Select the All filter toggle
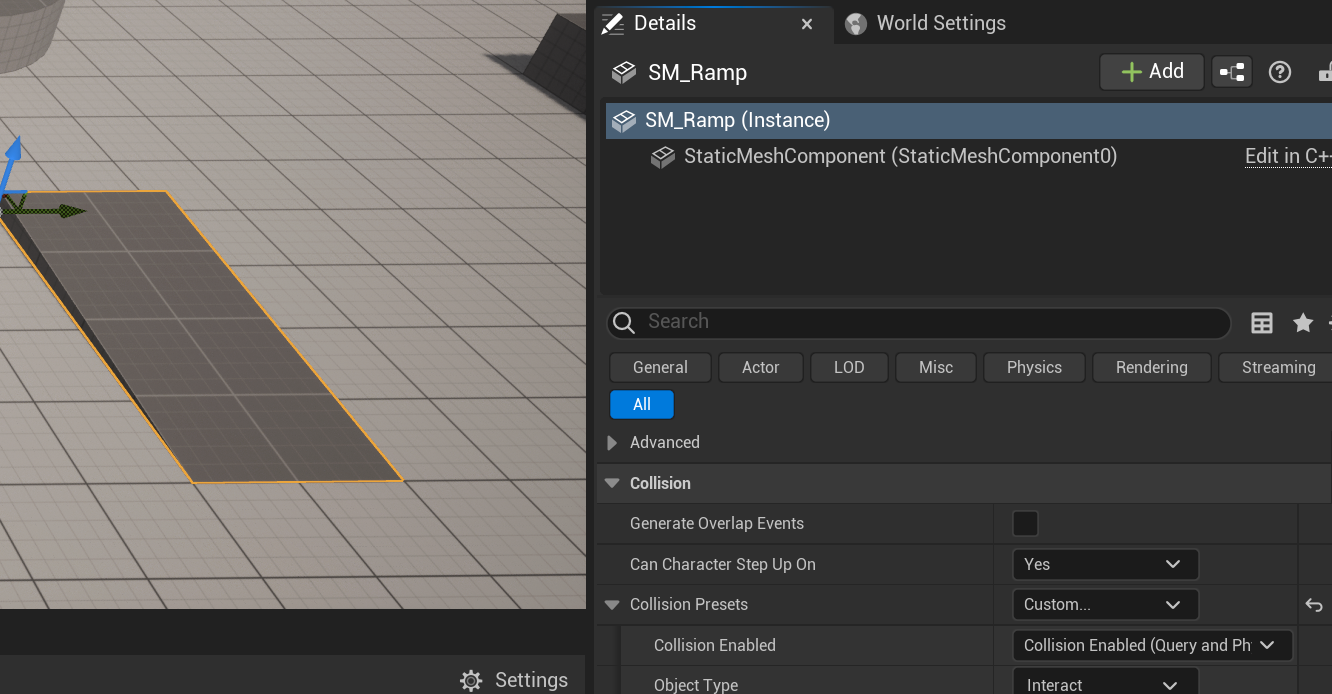Image resolution: width=1332 pixels, height=694 pixels. point(642,404)
